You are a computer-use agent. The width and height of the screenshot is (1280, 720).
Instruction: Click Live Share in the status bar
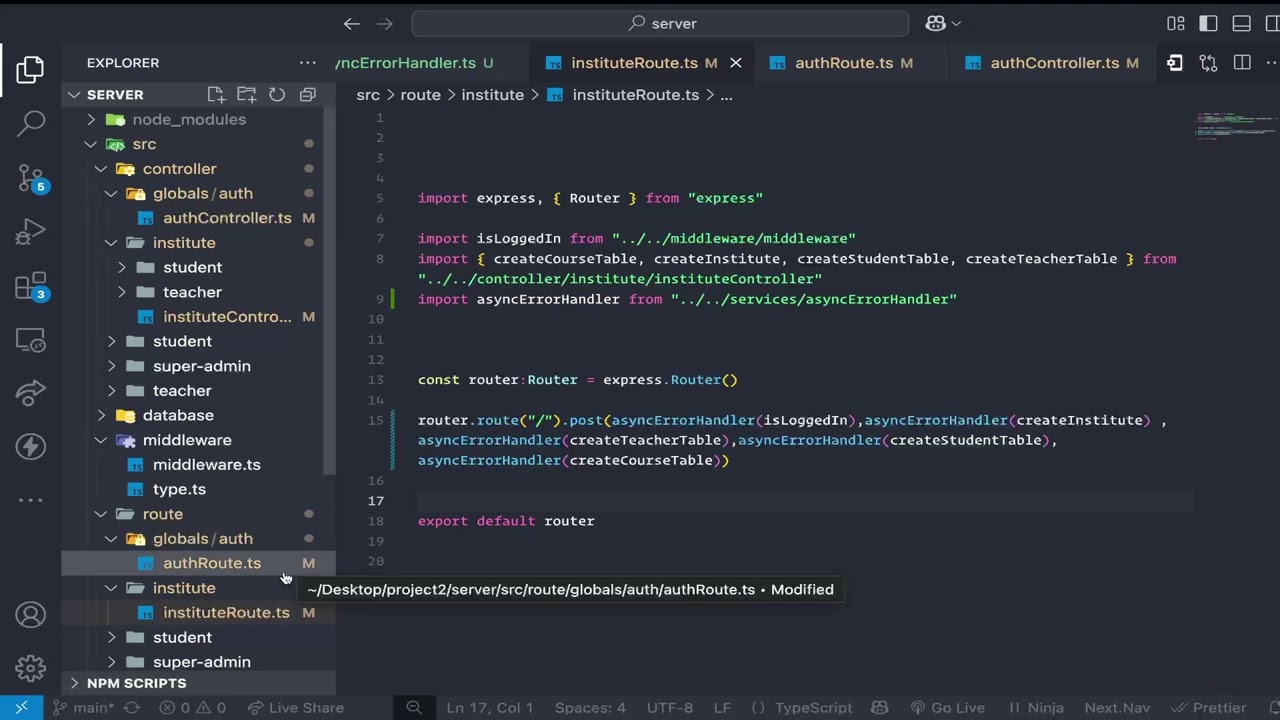(x=296, y=707)
